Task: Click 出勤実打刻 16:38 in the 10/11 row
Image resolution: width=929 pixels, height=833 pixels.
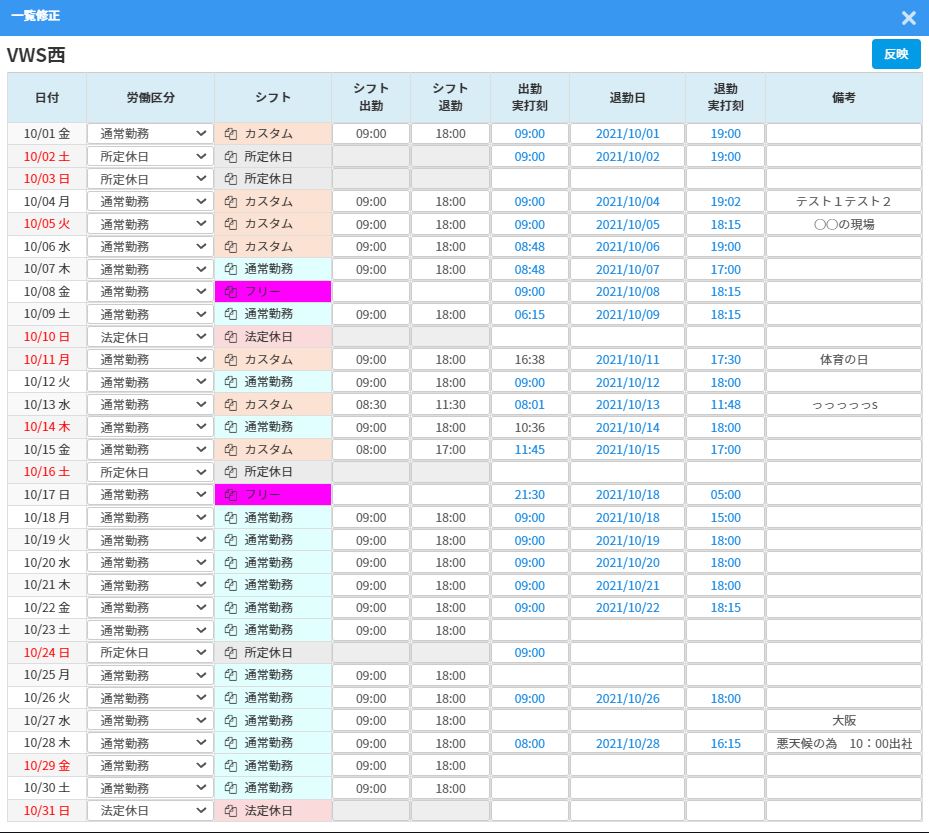Action: [x=530, y=360]
